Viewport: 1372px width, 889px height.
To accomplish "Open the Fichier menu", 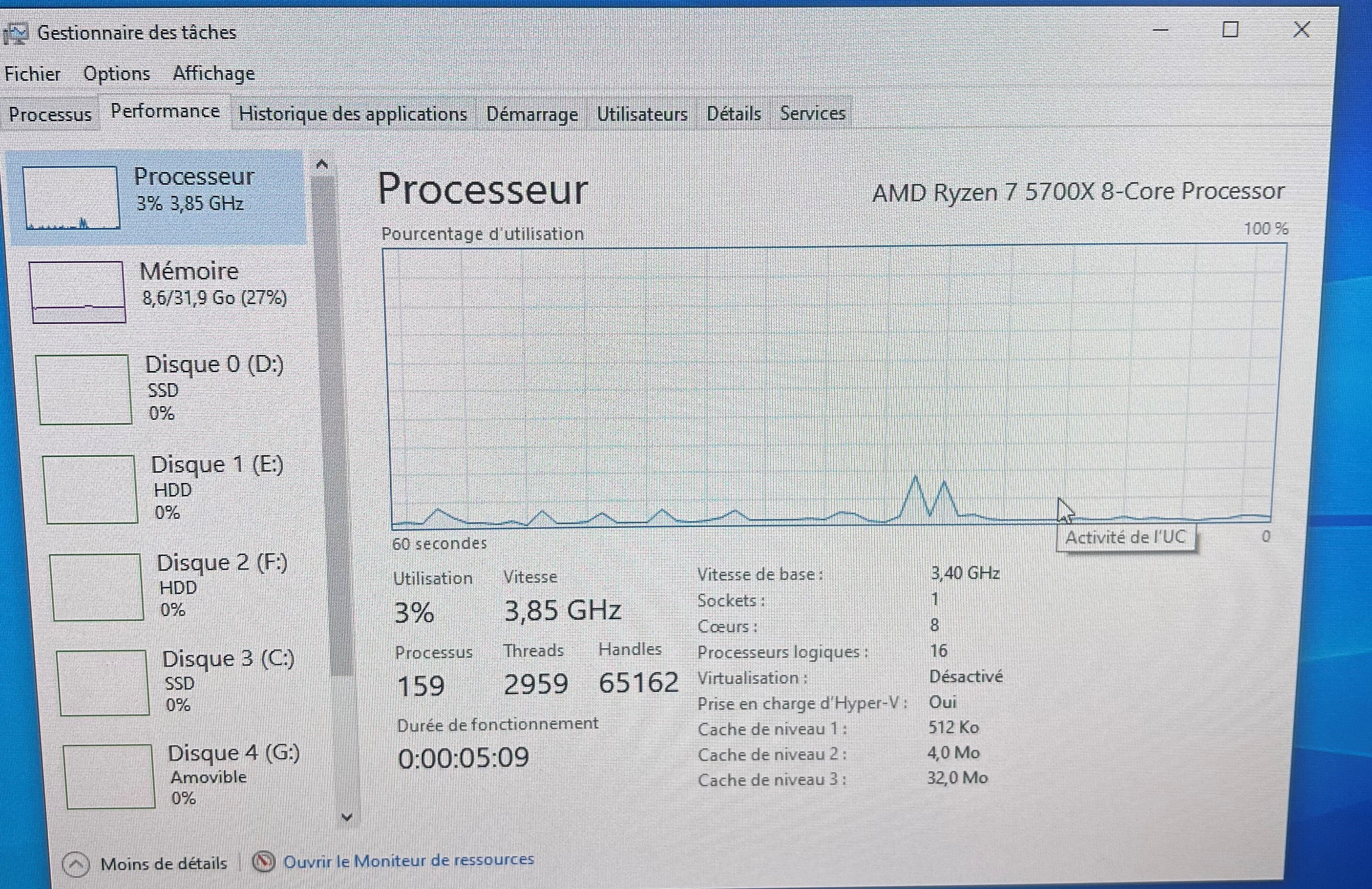I will coord(32,74).
